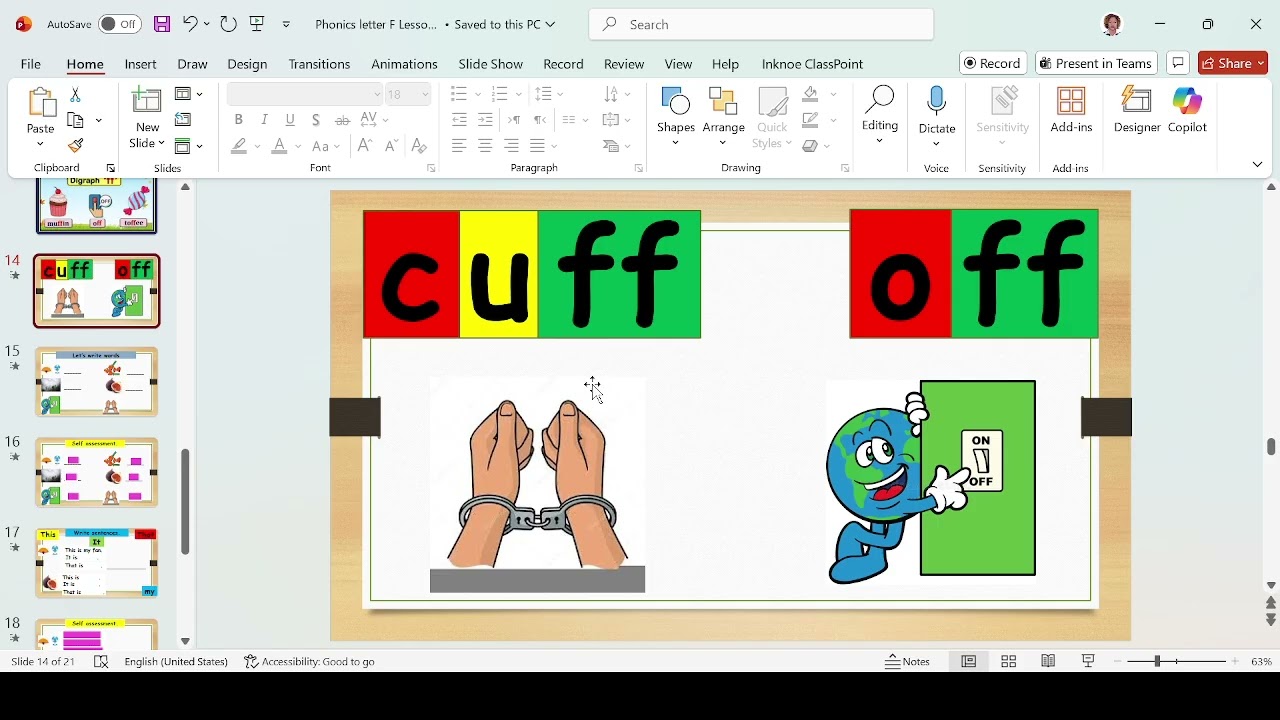Image resolution: width=1280 pixels, height=720 pixels.
Task: Align text left
Action: tap(459, 146)
